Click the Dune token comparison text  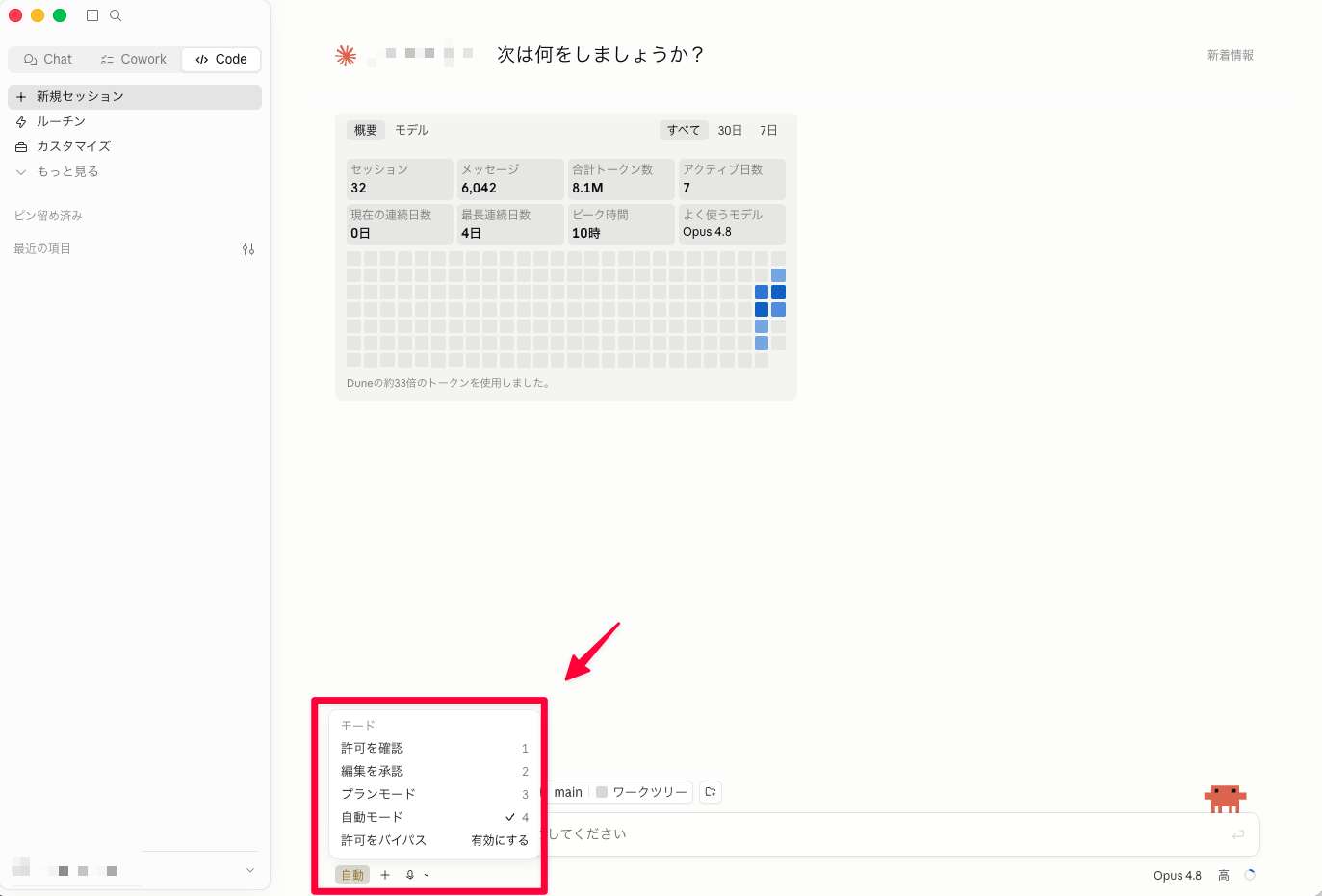(450, 383)
